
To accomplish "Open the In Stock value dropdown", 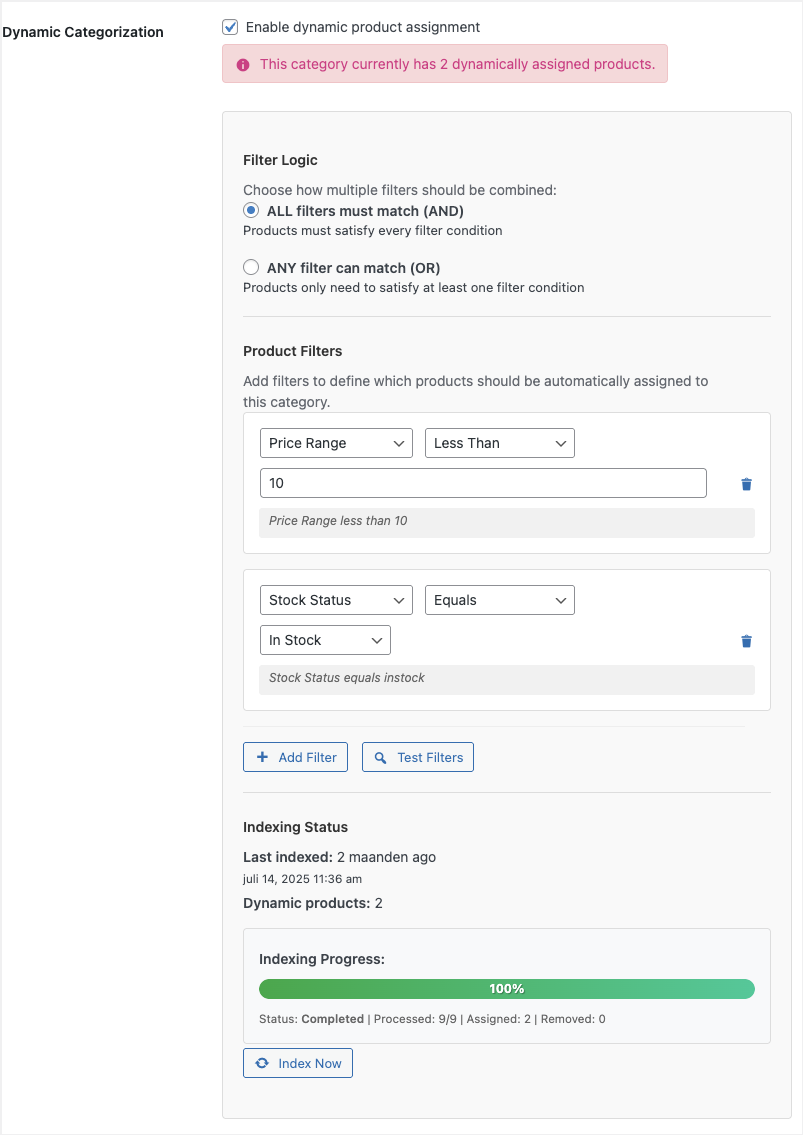I will point(322,639).
